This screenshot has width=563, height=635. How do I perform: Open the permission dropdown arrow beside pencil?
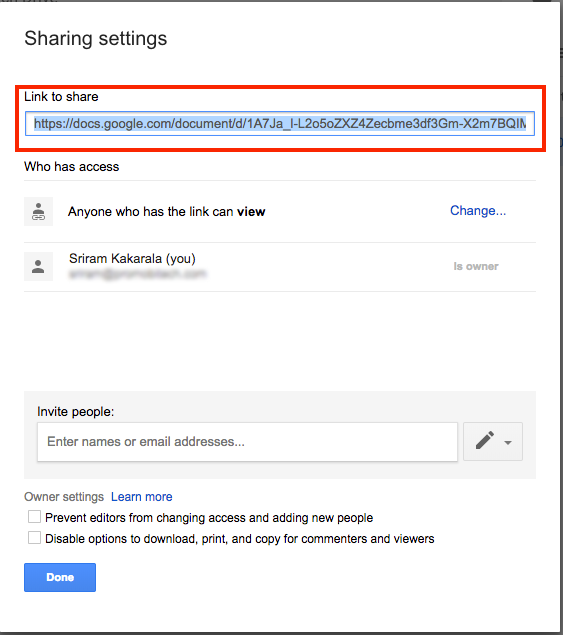508,443
